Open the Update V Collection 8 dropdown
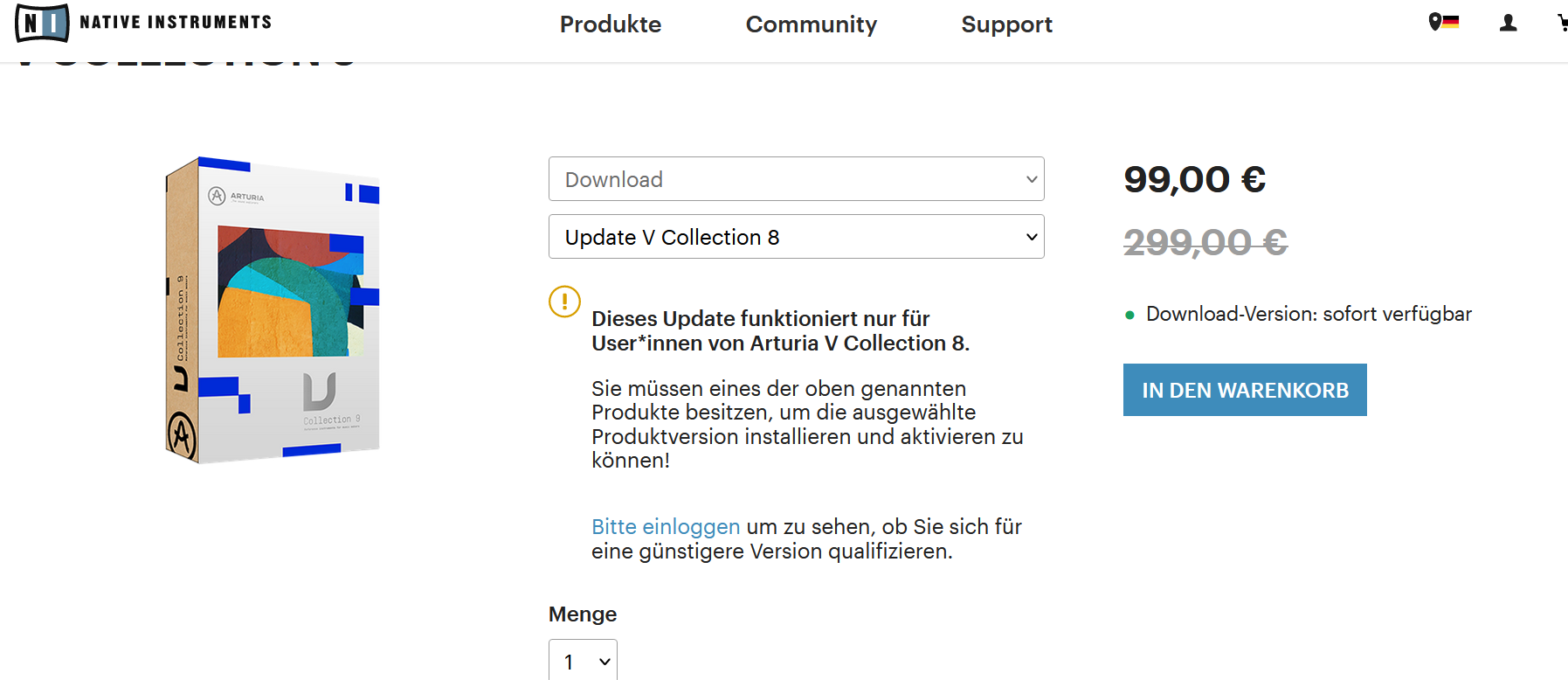 click(796, 237)
